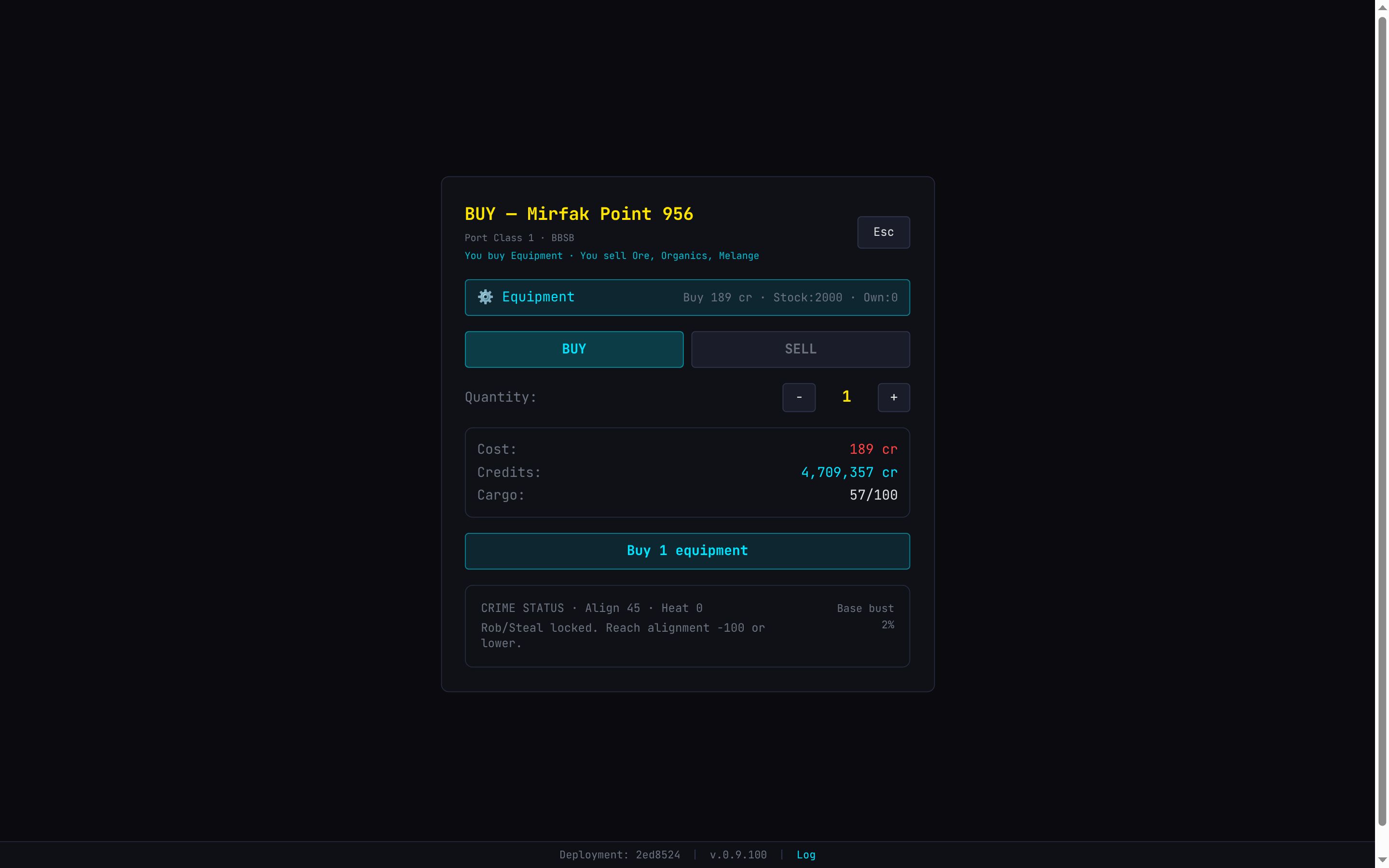
Task: Click the BUY — Mirfak Point 956 title
Action: coord(579,214)
